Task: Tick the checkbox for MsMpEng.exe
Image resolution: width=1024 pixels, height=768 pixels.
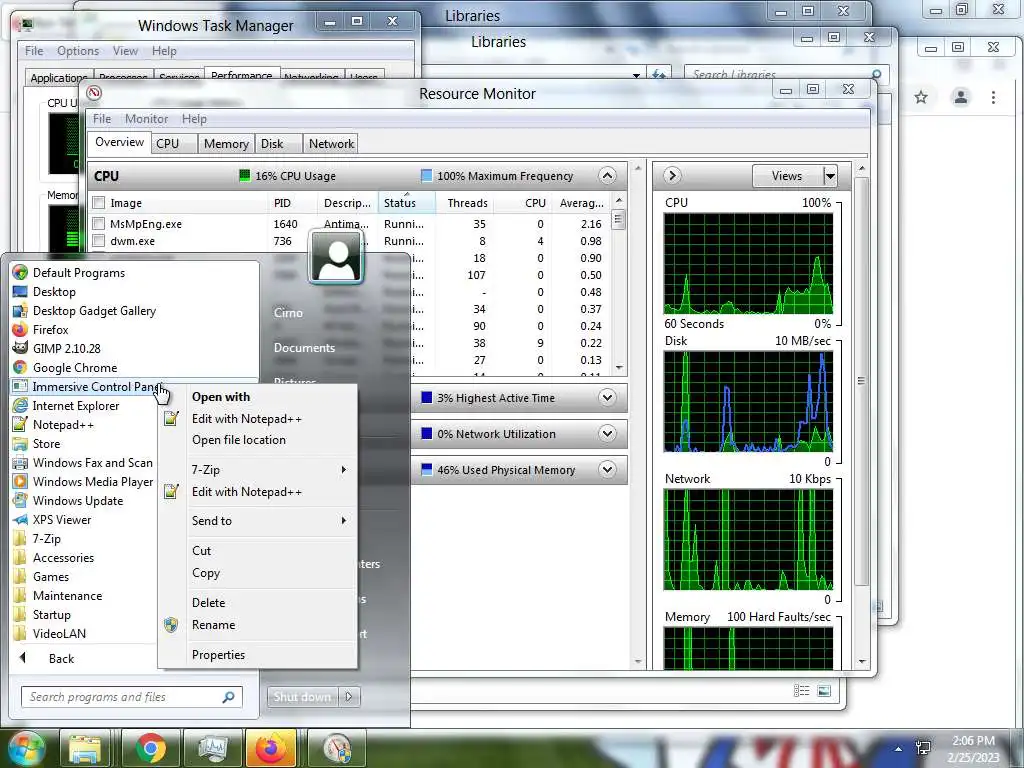Action: (99, 224)
